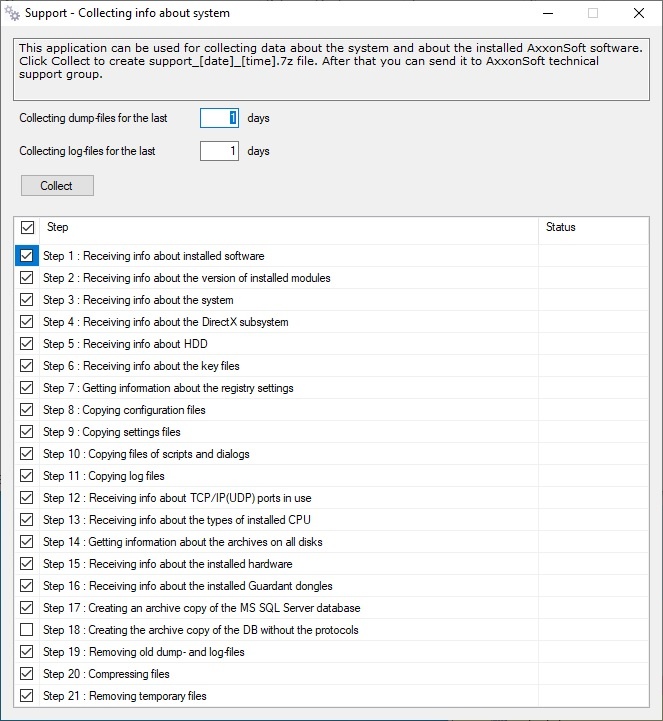Viewport: 663px width, 721px height.
Task: Toggle Step 20 Compressing files checkbox
Action: [27, 674]
